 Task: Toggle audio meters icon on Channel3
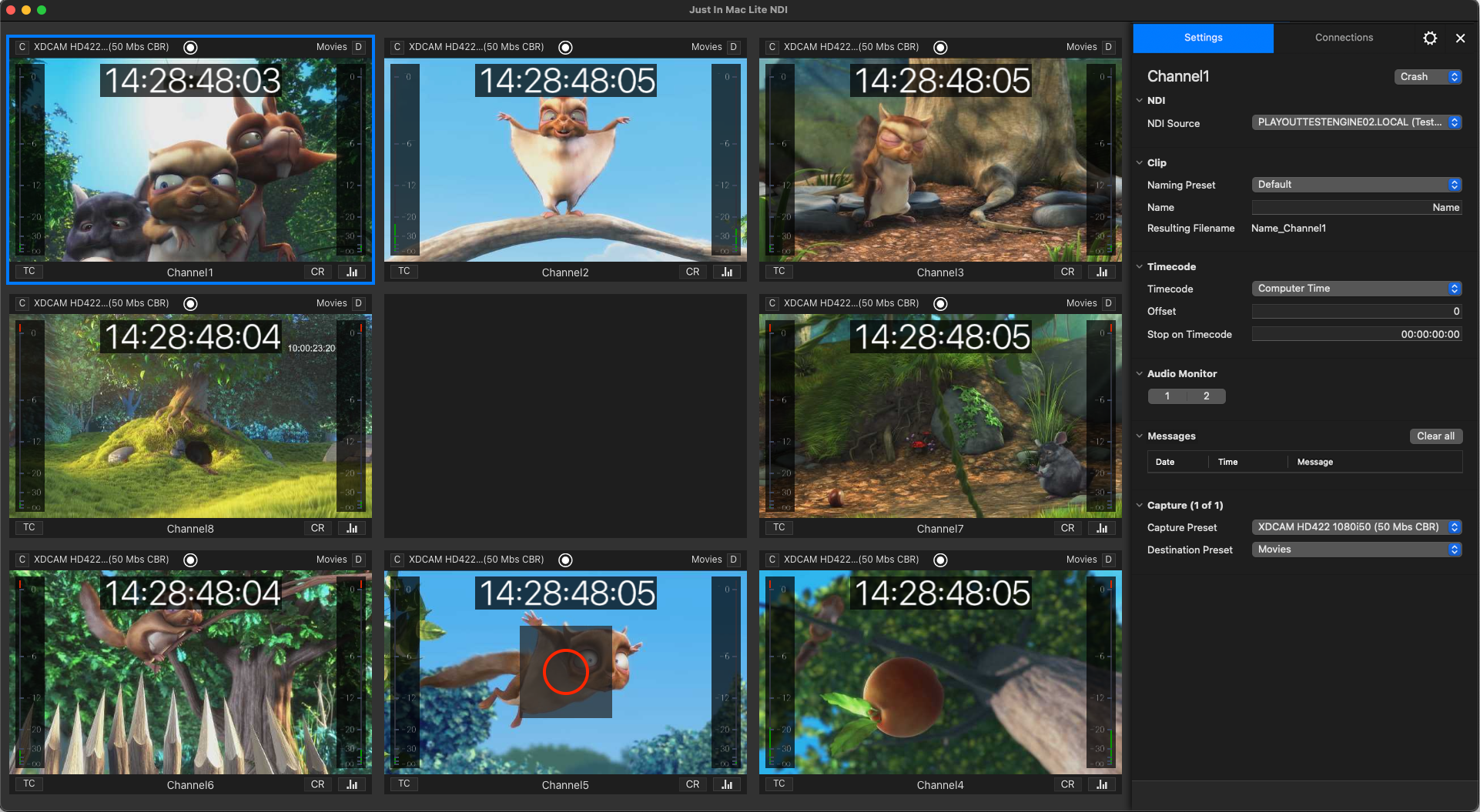1102,272
